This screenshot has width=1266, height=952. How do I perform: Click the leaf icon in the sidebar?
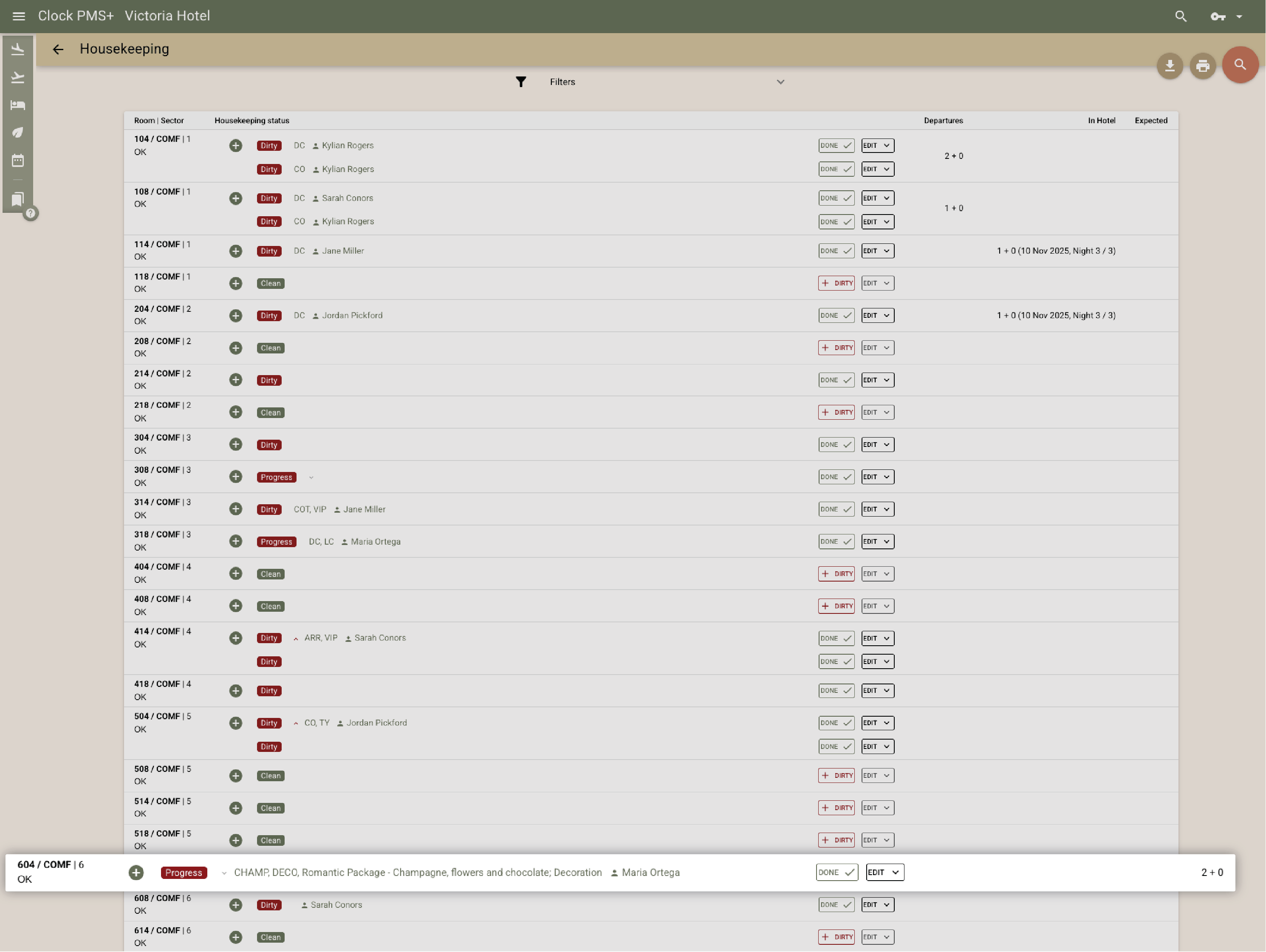pos(18,132)
